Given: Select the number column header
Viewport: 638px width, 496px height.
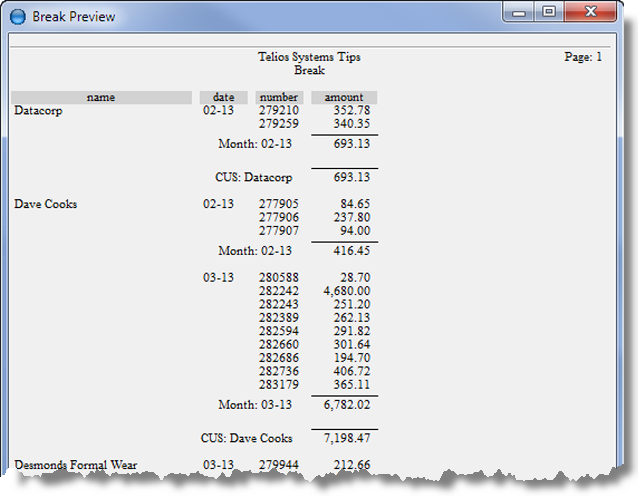Looking at the screenshot, I should (x=278, y=97).
